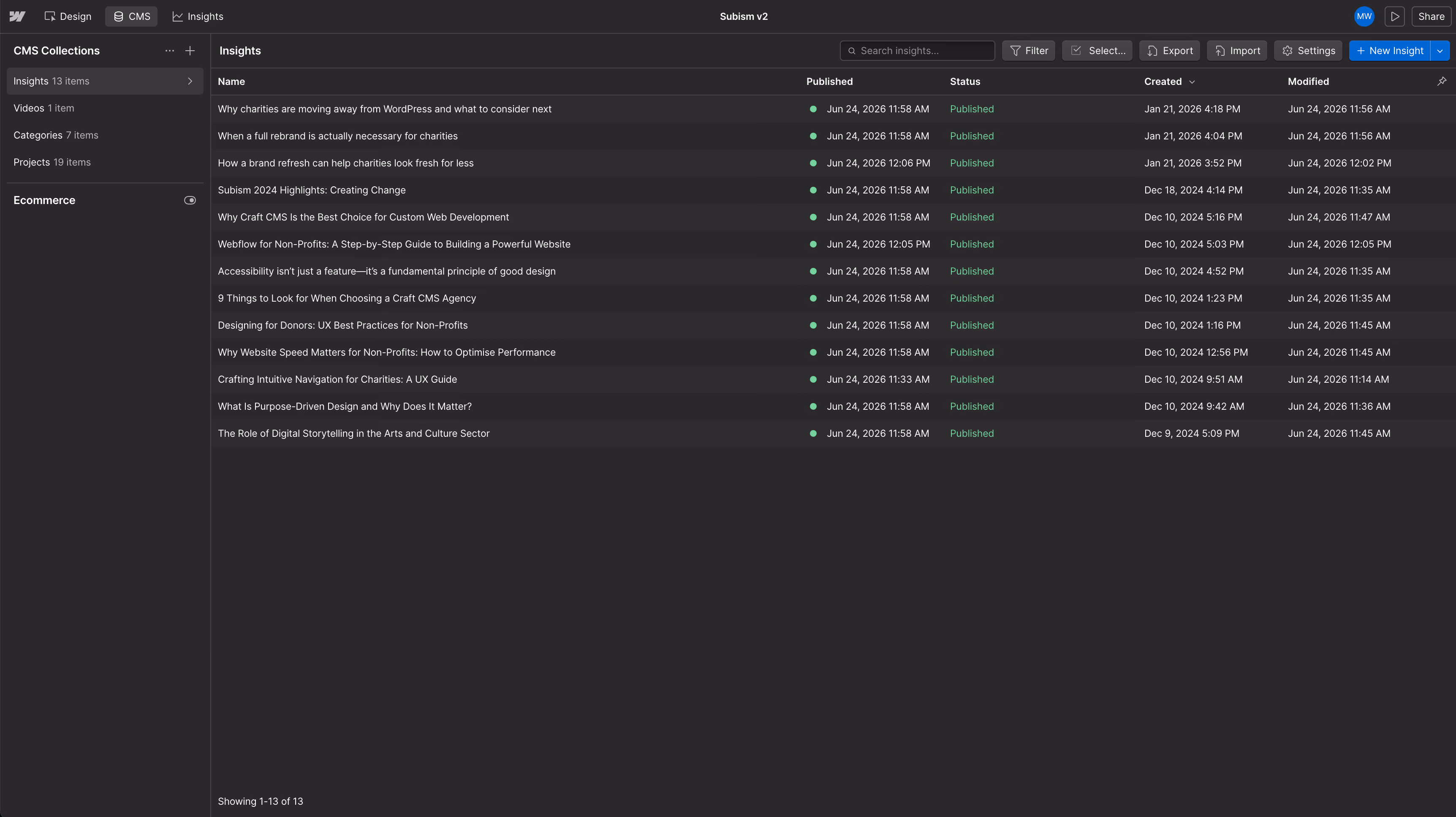Open 'What Is Purpose-Driven Design' item
Screen dimensions: 1456x817
(344, 406)
